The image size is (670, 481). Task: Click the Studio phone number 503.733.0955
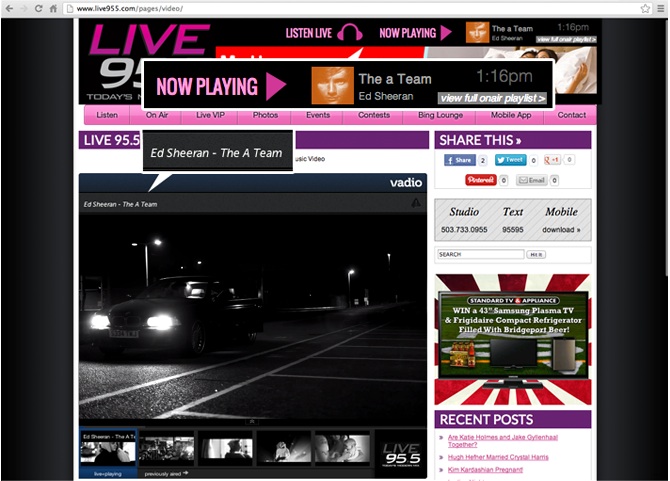[464, 230]
